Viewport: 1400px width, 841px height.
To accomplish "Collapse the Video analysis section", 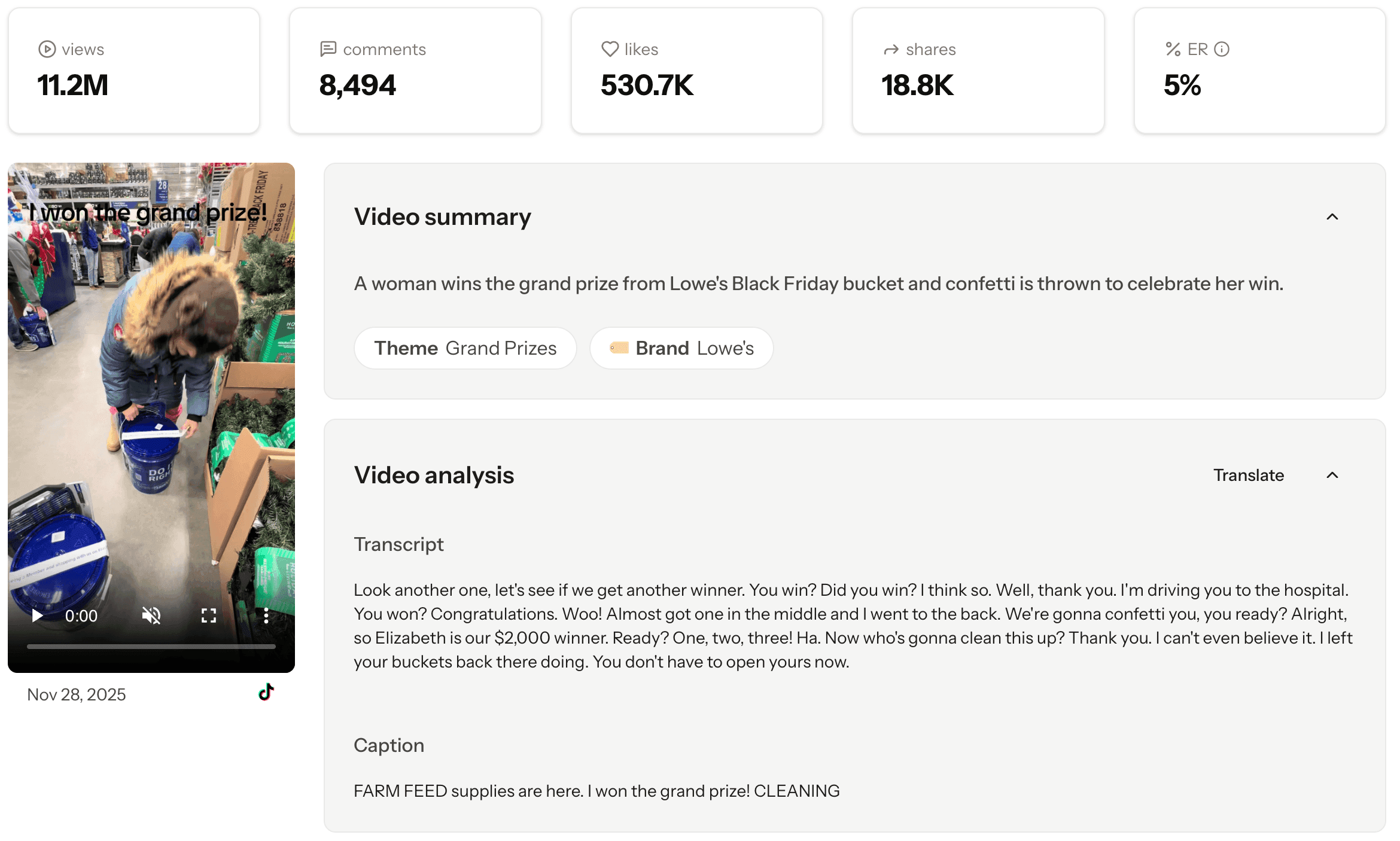I will tap(1332, 475).
